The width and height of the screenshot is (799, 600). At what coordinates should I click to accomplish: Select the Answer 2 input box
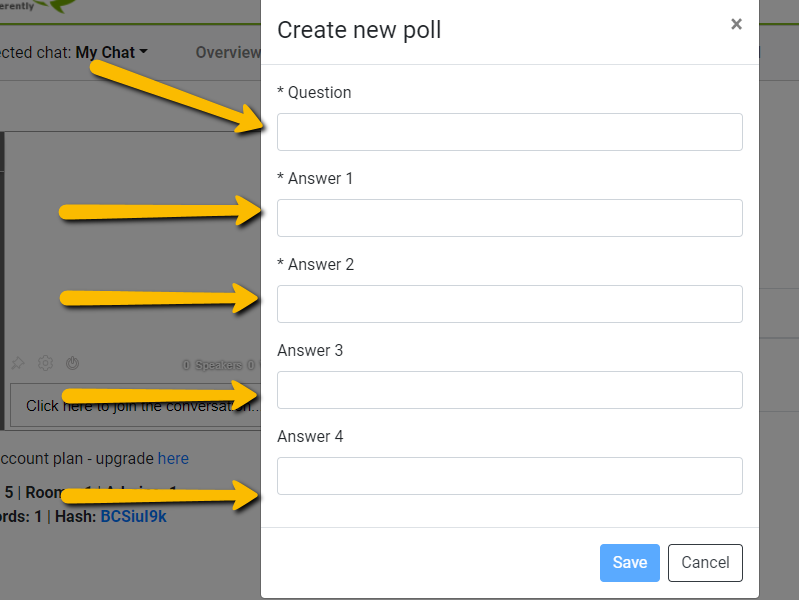509,304
